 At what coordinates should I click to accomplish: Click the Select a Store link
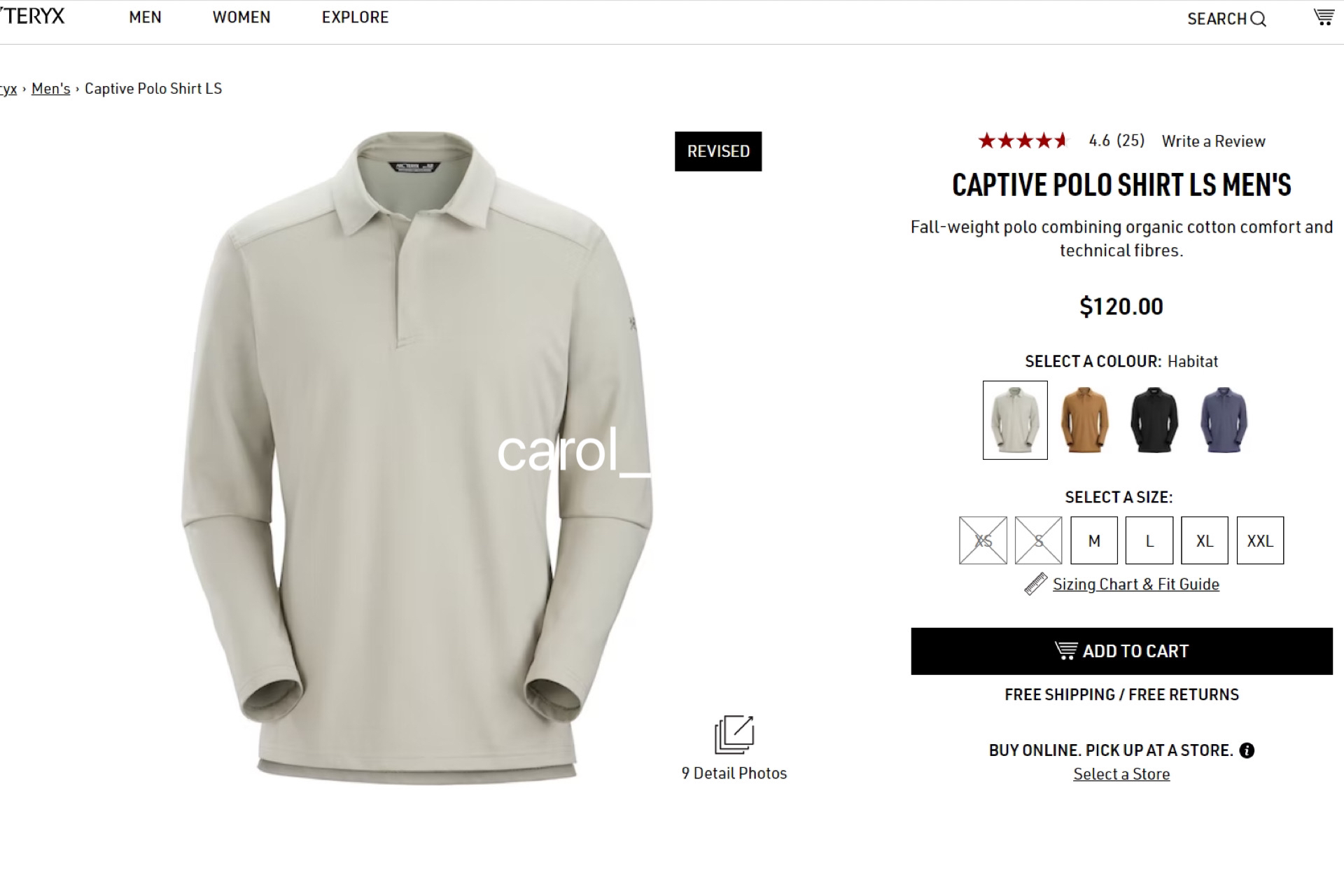tap(1121, 774)
